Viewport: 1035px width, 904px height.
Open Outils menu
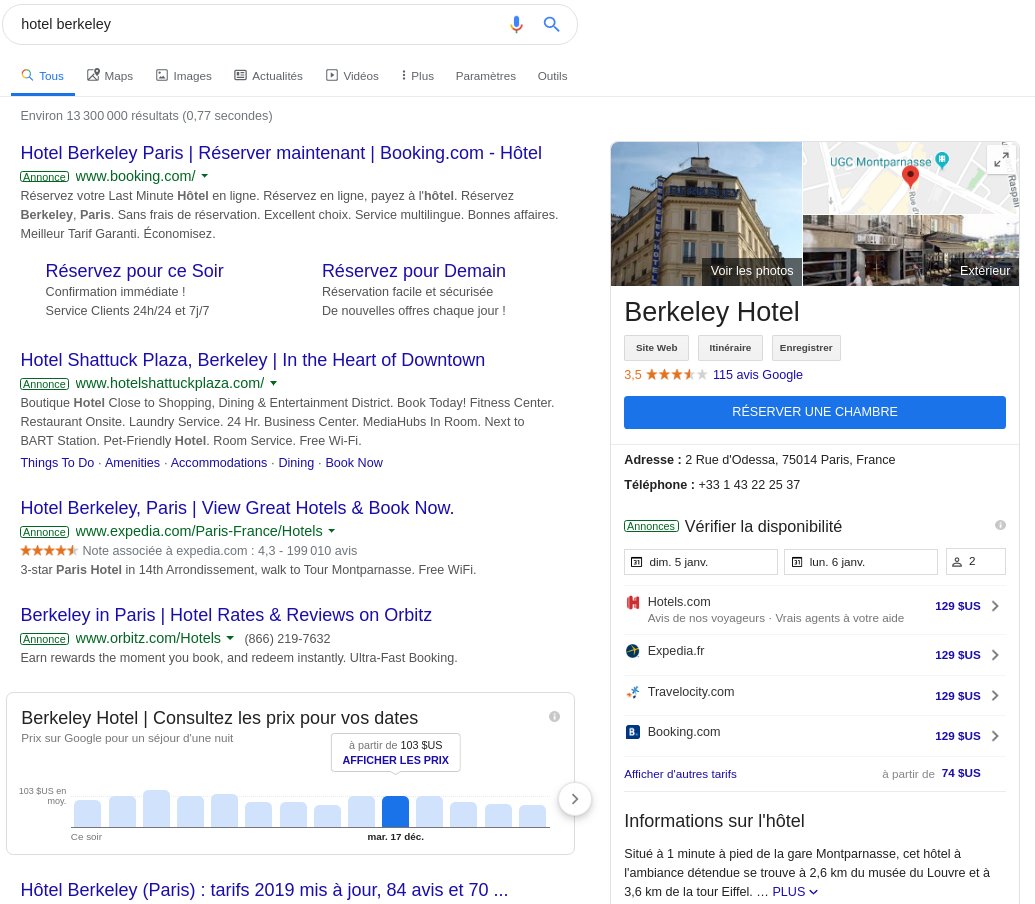[x=552, y=76]
